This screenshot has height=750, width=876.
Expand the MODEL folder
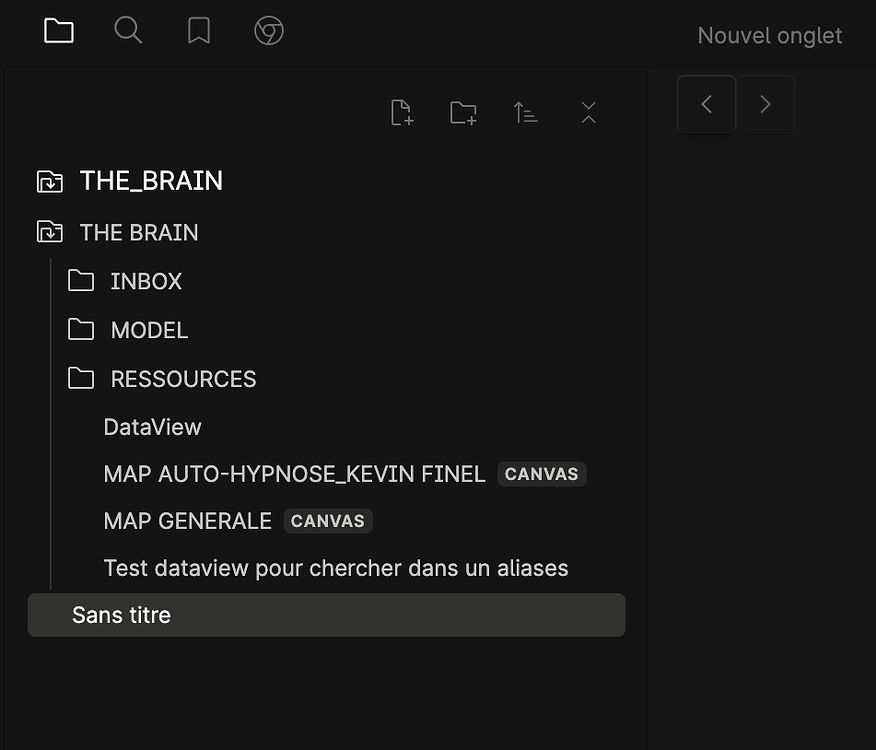pos(148,330)
